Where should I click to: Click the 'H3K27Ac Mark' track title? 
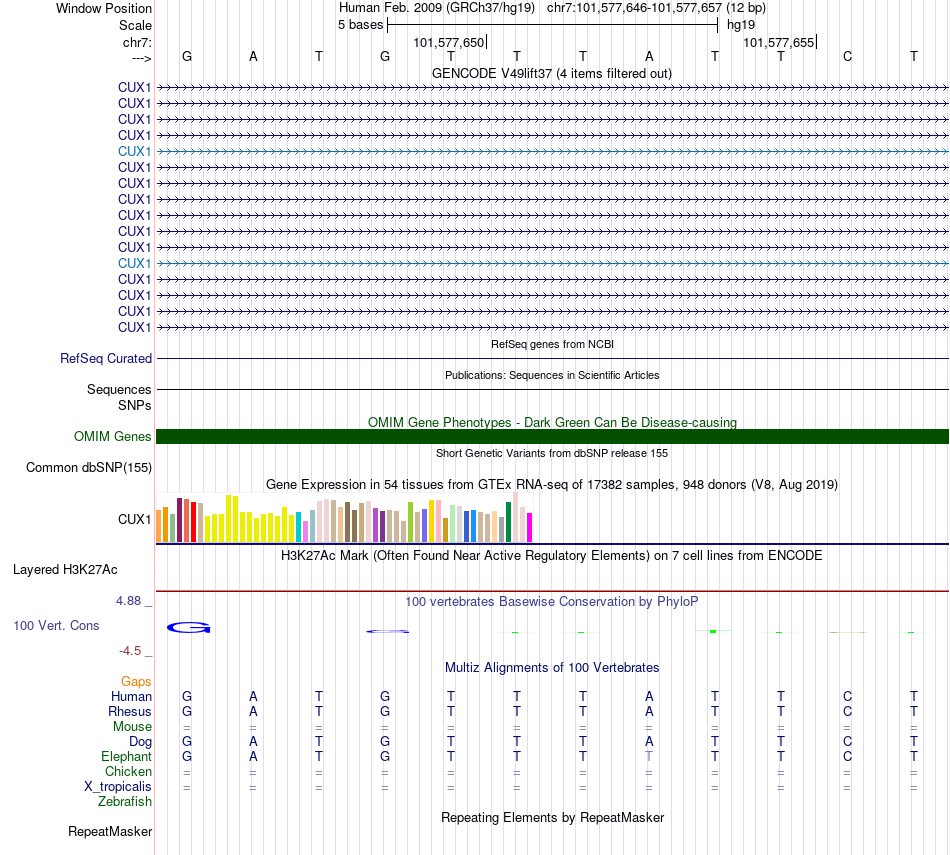552,556
